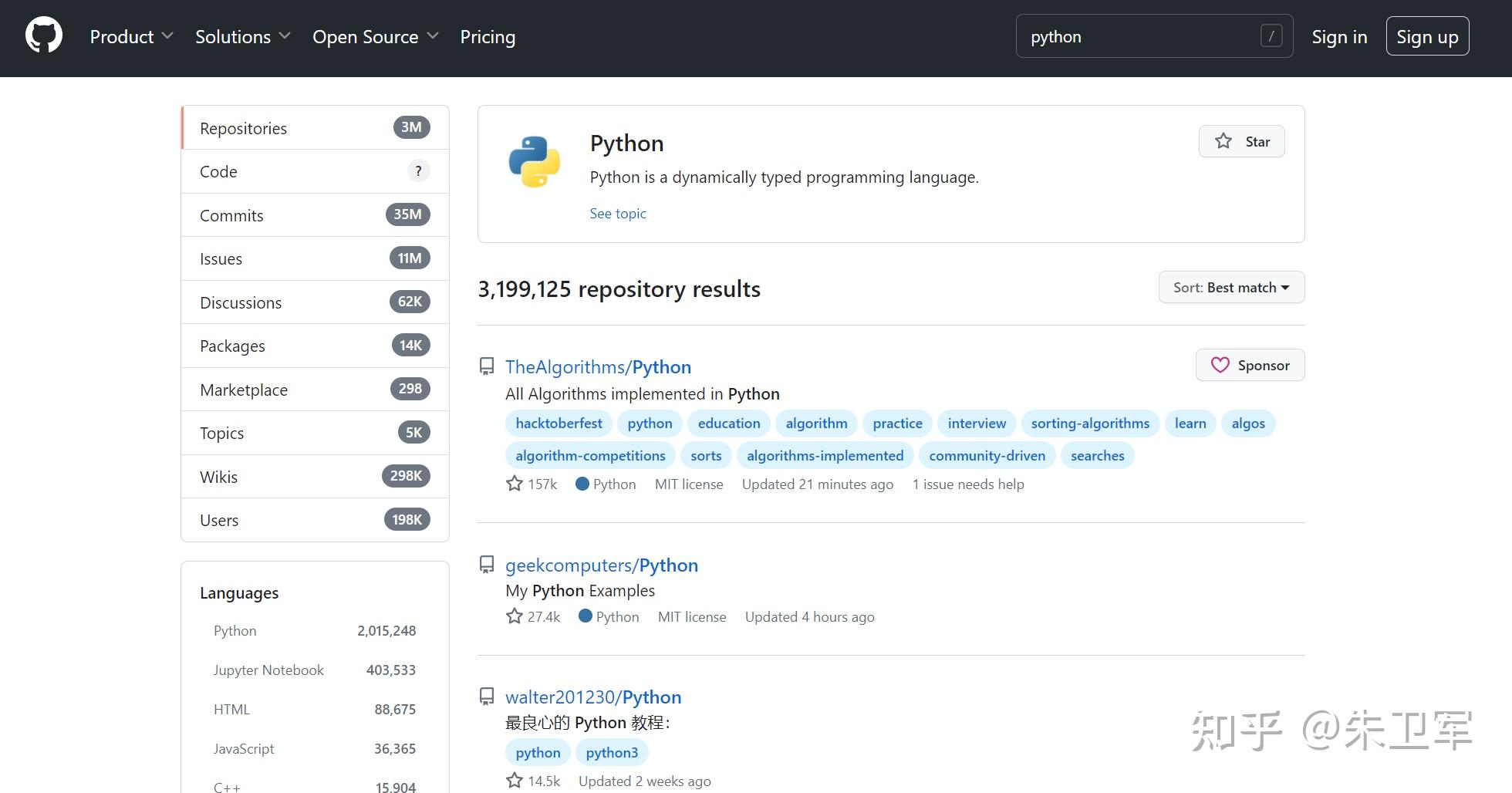Click star icon showing 14.5k stars

(x=515, y=781)
